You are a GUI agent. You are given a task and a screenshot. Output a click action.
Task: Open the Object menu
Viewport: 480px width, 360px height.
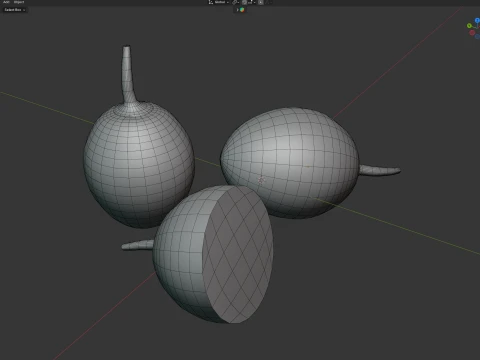click(x=19, y=2)
